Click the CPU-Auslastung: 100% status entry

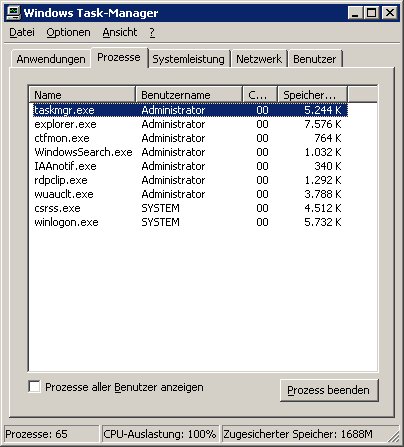click(x=160, y=434)
